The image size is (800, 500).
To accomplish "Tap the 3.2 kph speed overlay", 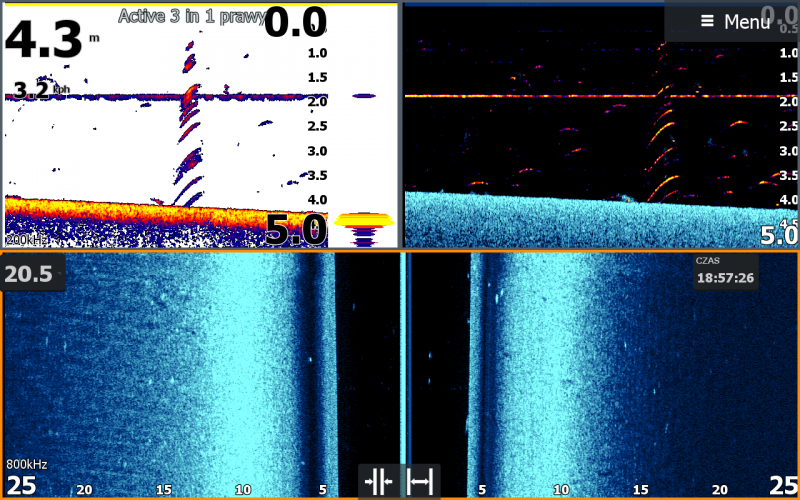I will tap(40, 91).
